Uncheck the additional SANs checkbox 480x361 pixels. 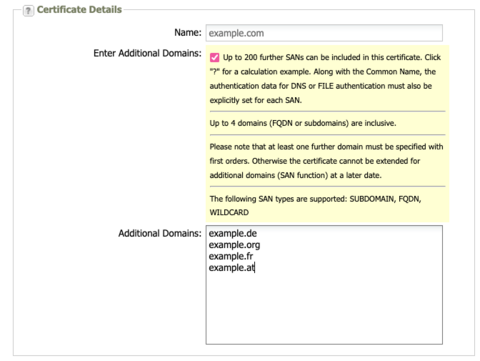point(214,58)
